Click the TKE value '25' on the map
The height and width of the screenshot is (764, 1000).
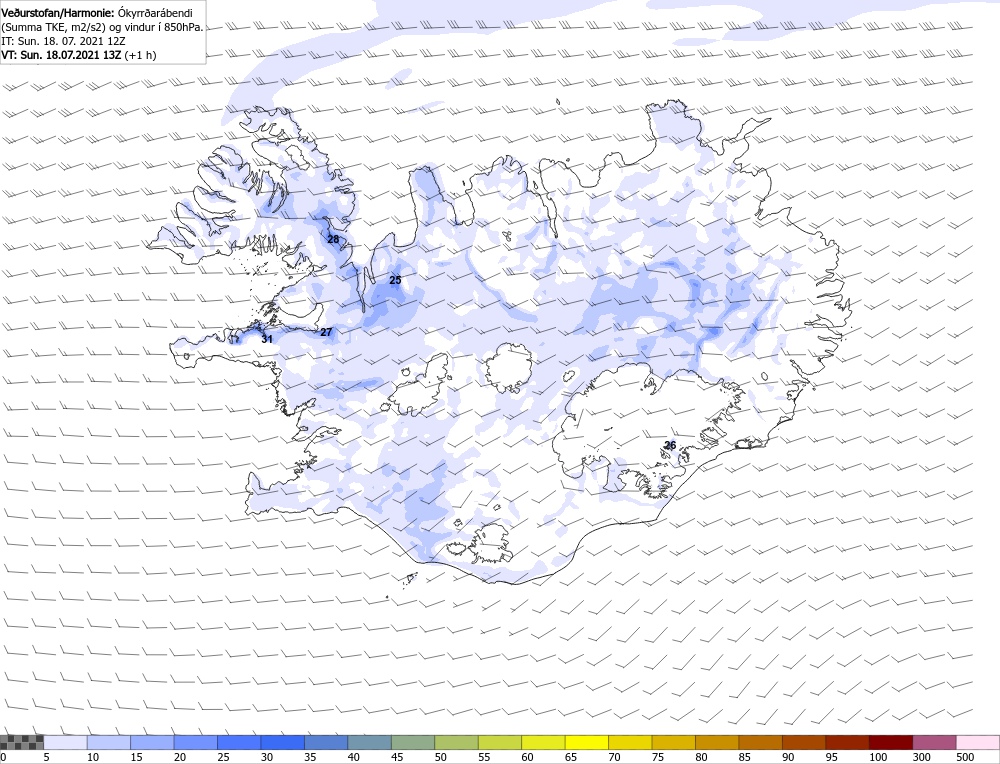(x=395, y=281)
